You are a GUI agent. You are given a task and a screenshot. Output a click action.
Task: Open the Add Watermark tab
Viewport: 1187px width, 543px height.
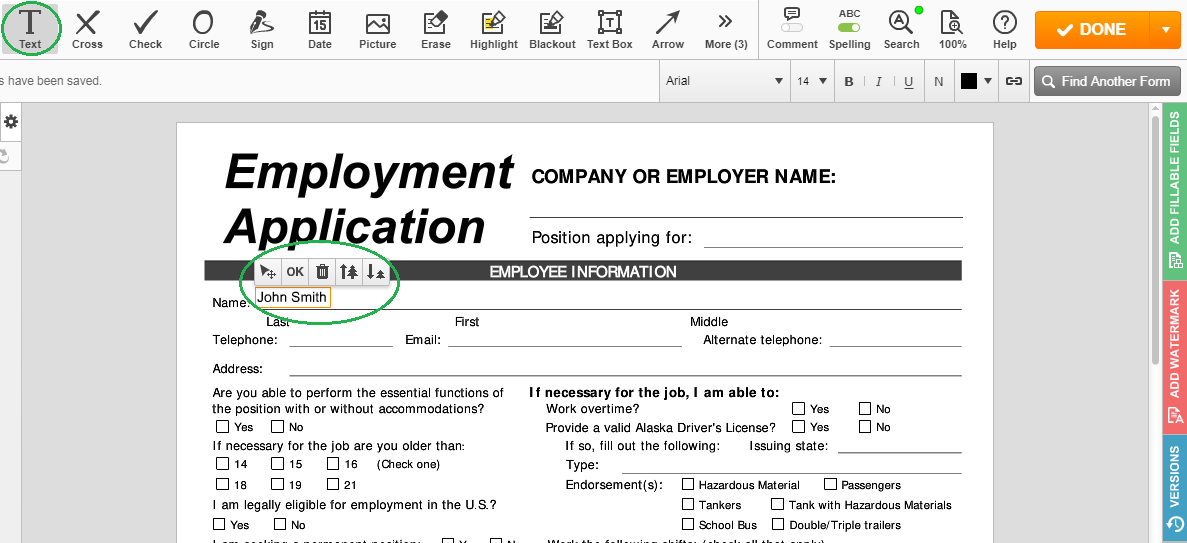coord(1175,357)
